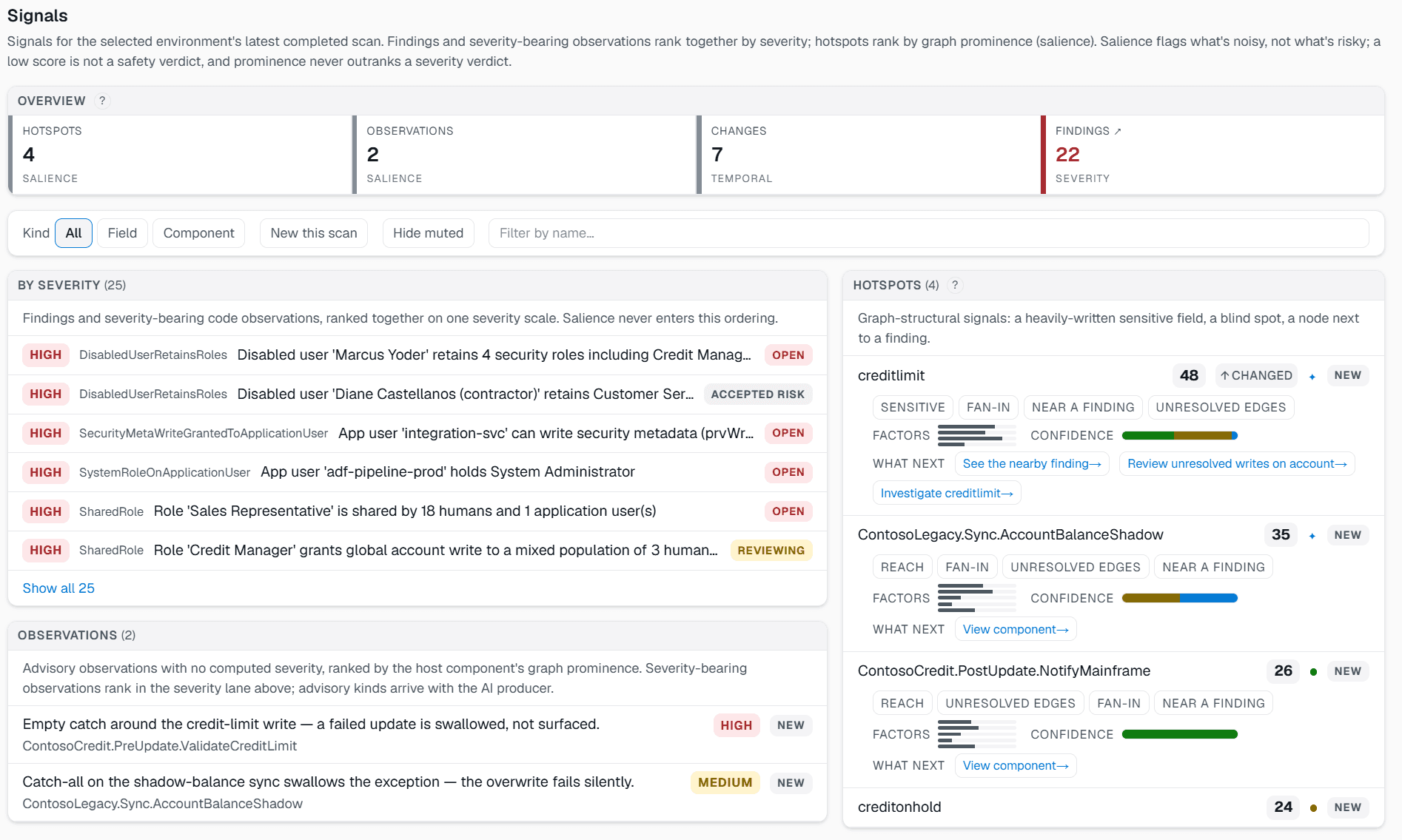Open the Observations overview card
This screenshot has width=1402, height=840.
(524, 155)
